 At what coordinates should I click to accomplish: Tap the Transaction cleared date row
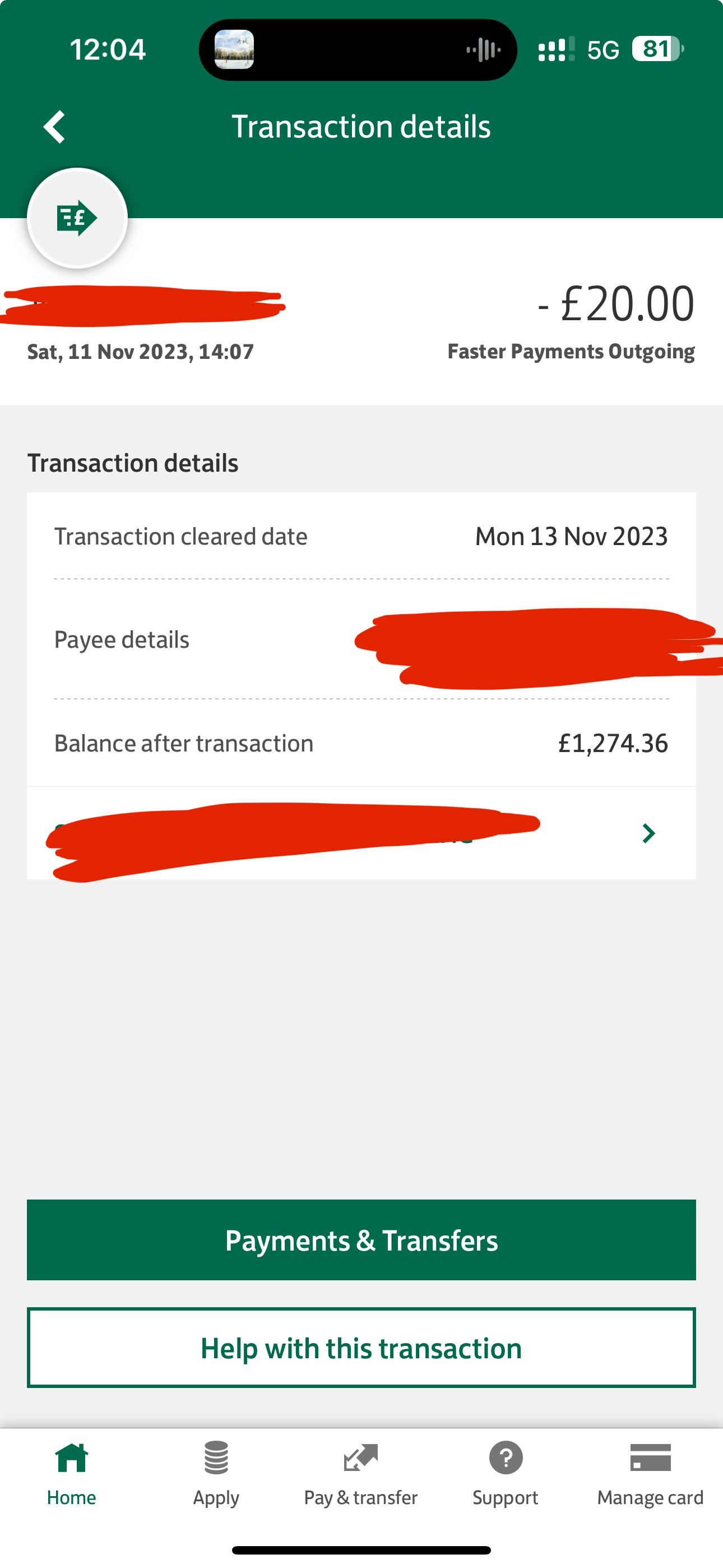click(361, 536)
